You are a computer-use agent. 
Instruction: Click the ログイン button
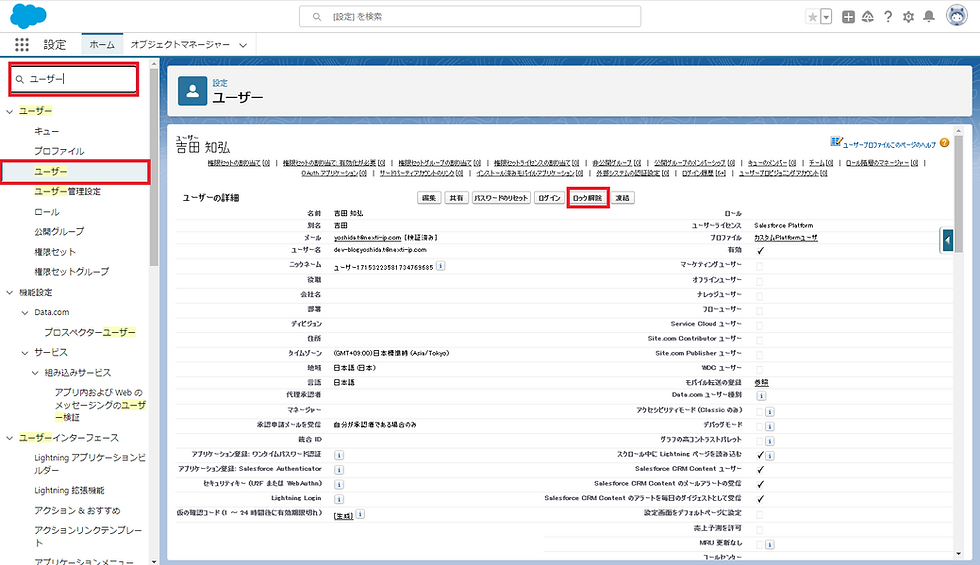pyautogui.click(x=549, y=198)
